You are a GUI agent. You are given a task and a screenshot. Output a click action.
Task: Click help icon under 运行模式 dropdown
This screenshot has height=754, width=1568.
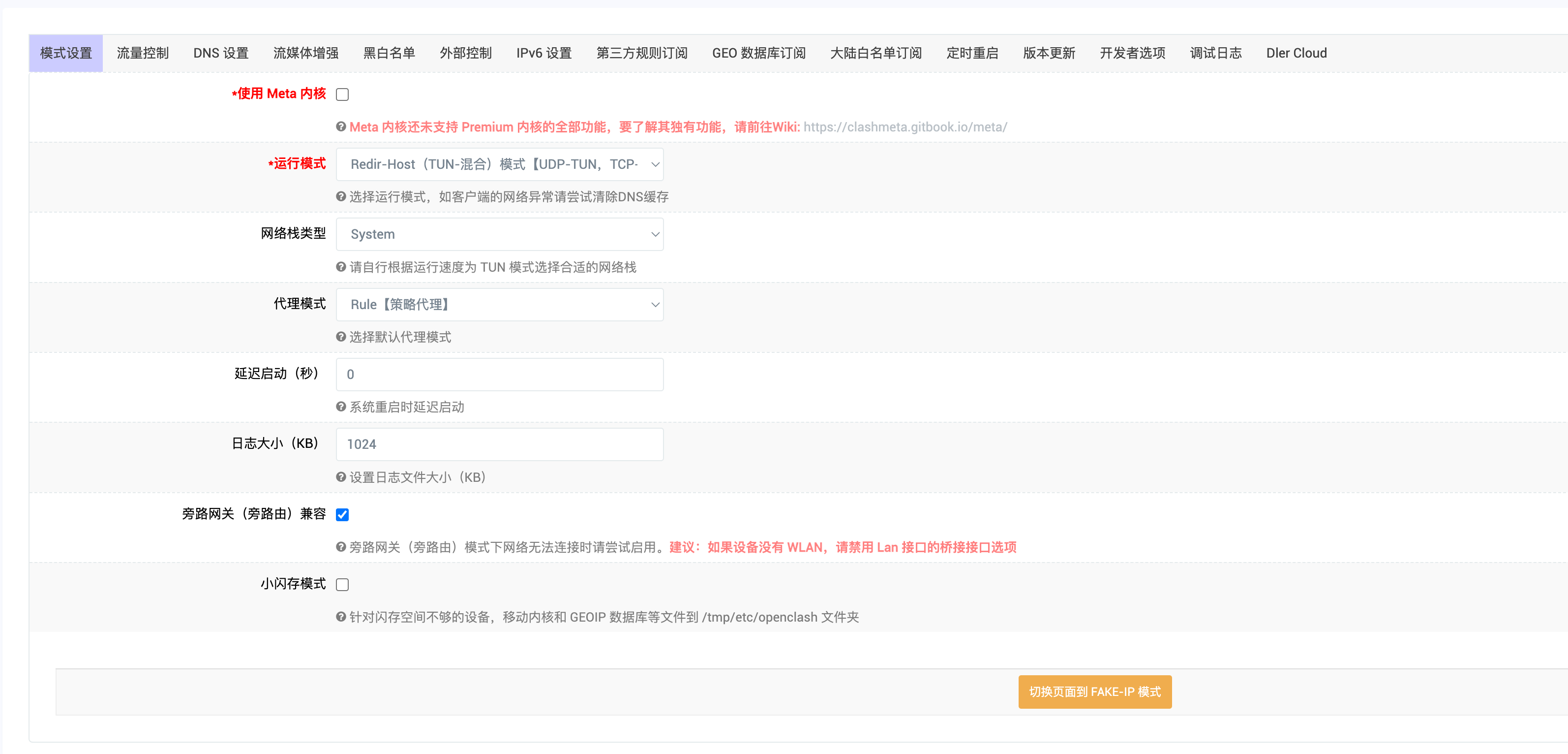pyautogui.click(x=341, y=197)
